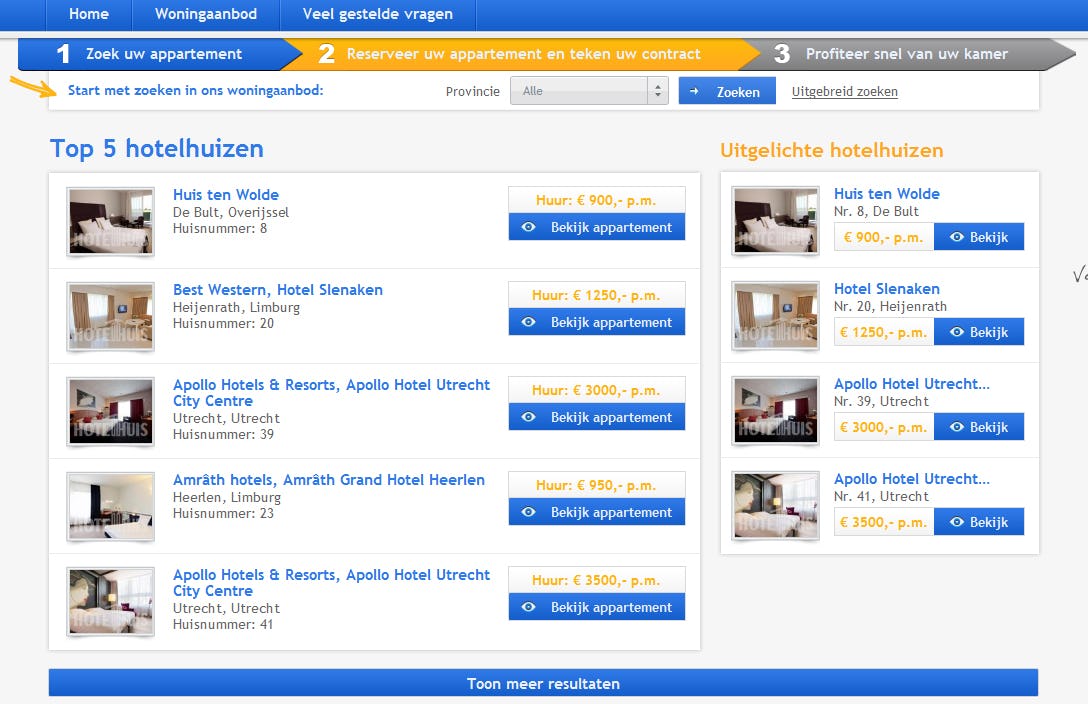Open the Huis ten Wolde thumbnail in Top 5
The height and width of the screenshot is (704, 1088).
click(110, 221)
